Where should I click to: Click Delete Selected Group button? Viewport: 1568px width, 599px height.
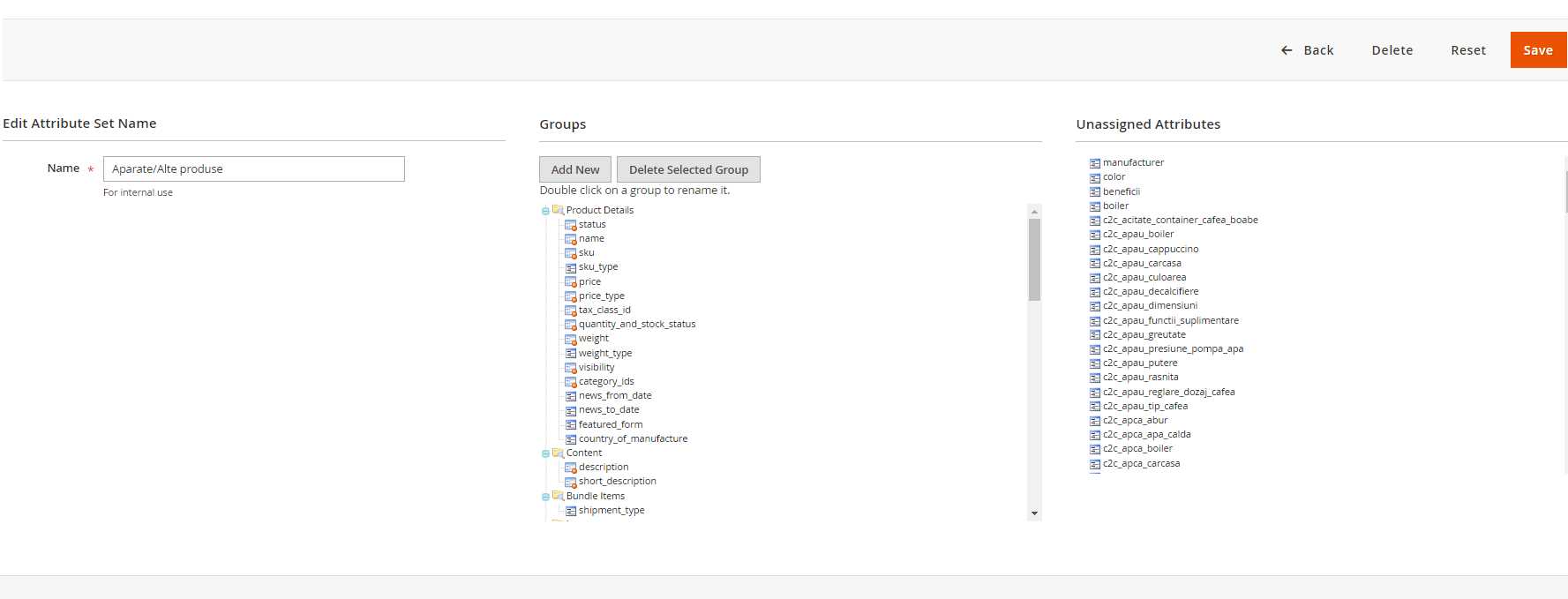tap(688, 169)
